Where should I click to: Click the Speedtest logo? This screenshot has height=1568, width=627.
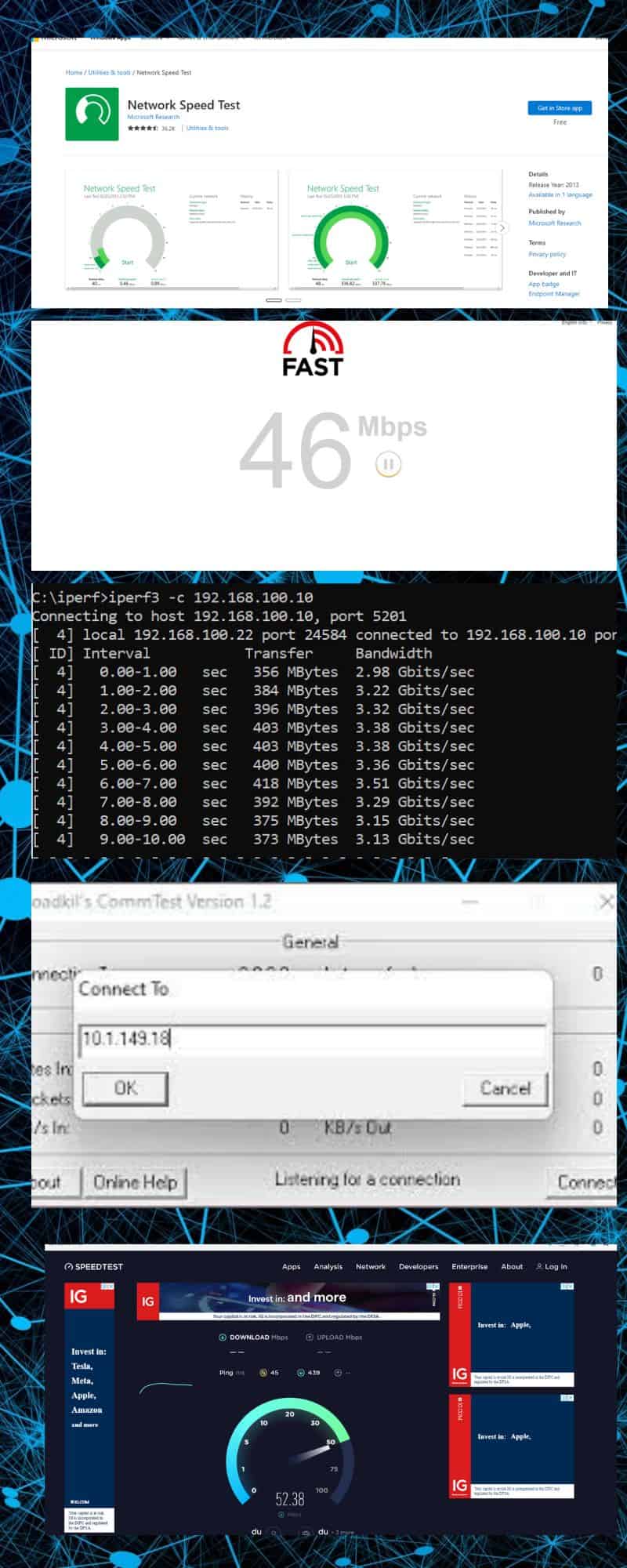pyautogui.click(x=93, y=1266)
